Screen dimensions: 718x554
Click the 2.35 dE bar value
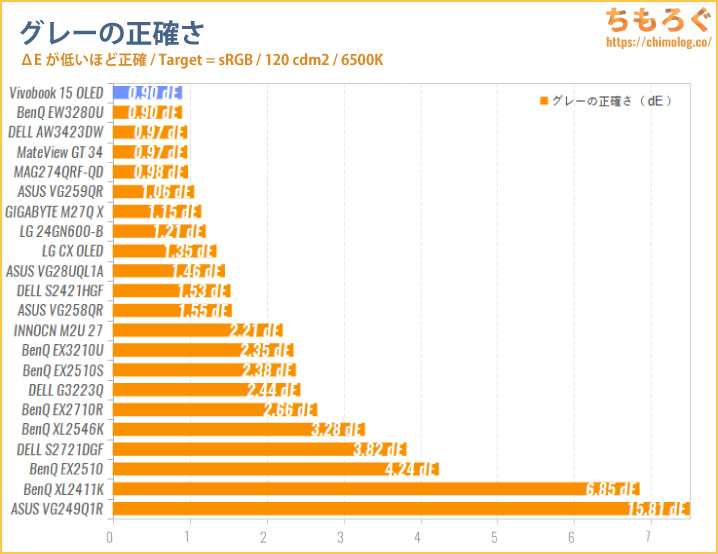point(267,350)
